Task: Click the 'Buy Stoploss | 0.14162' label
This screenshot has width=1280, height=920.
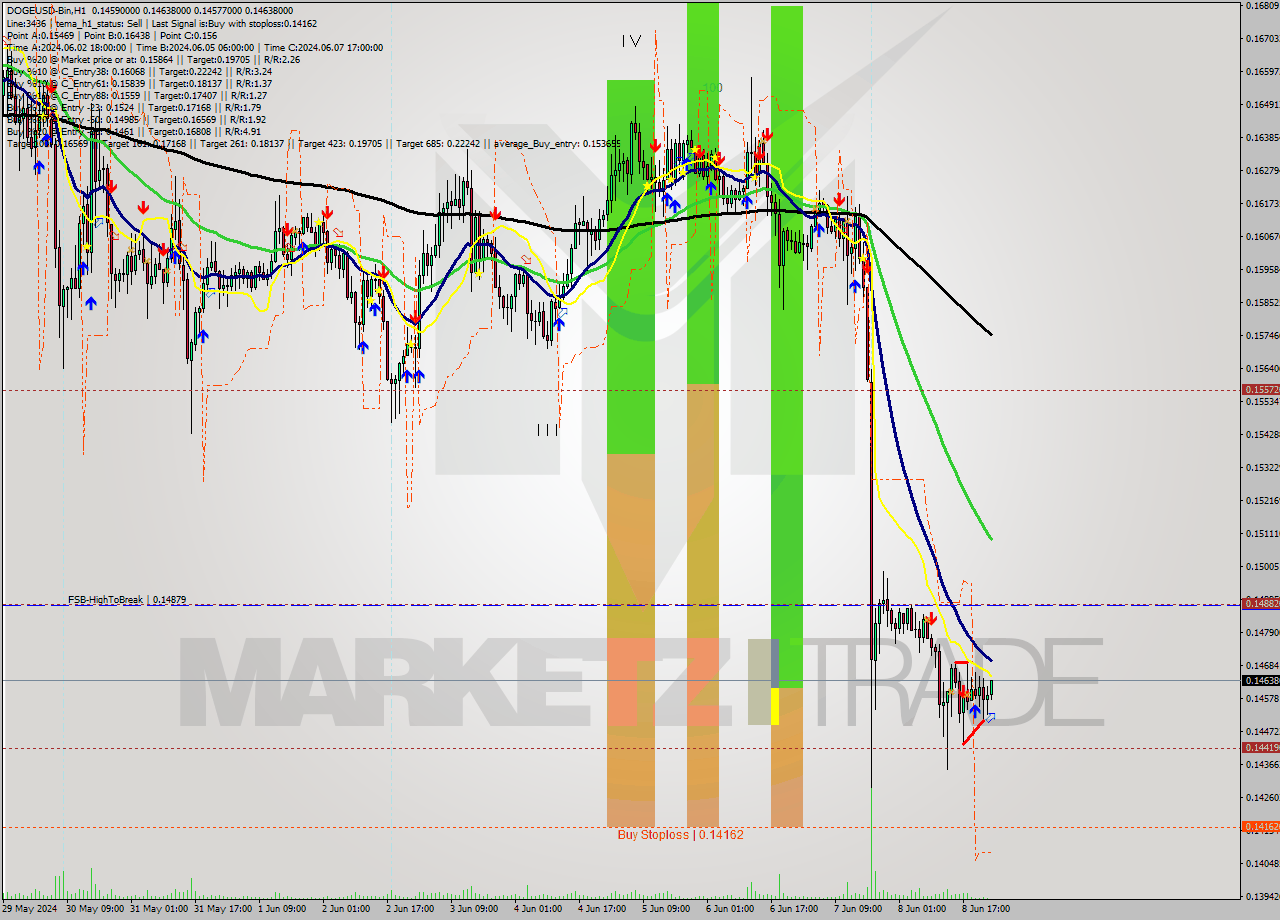Action: 680,834
